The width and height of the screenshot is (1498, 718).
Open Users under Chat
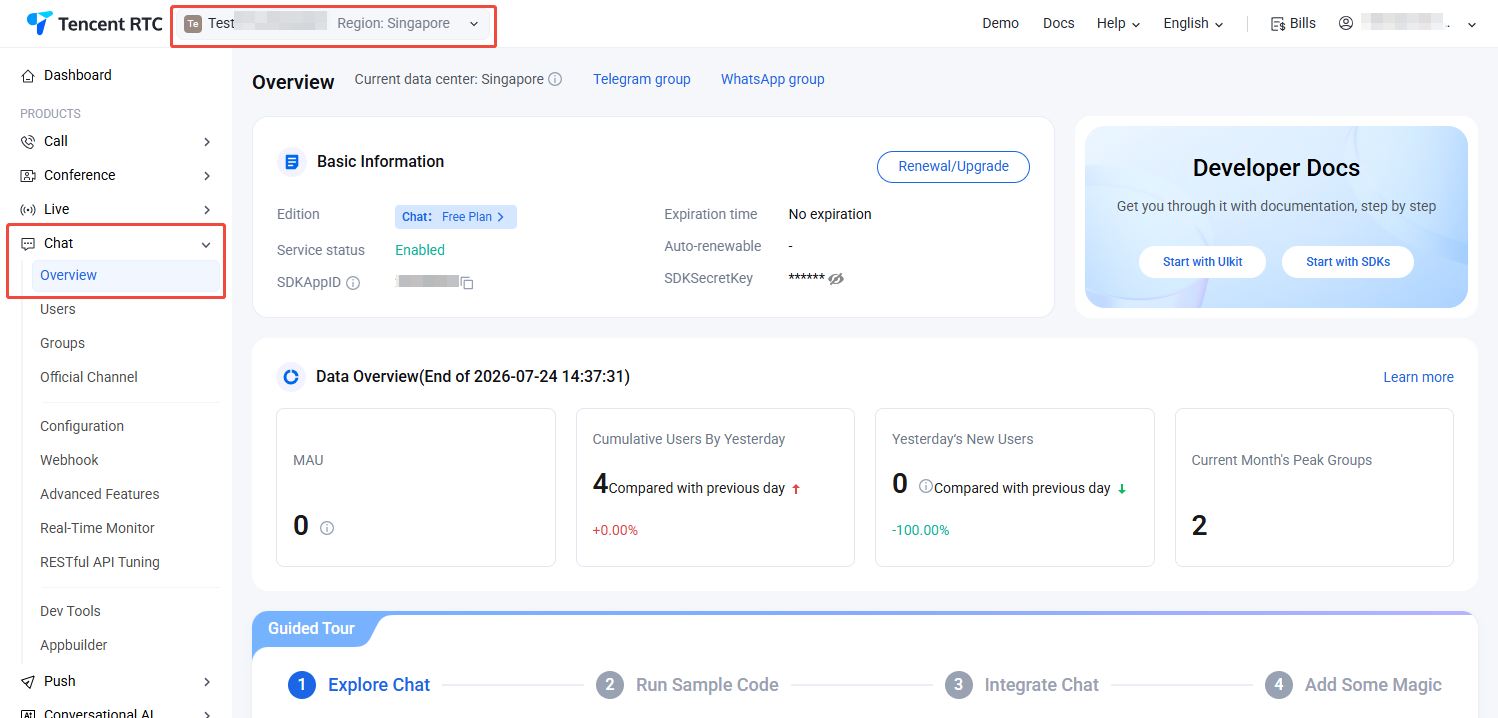[x=58, y=309]
